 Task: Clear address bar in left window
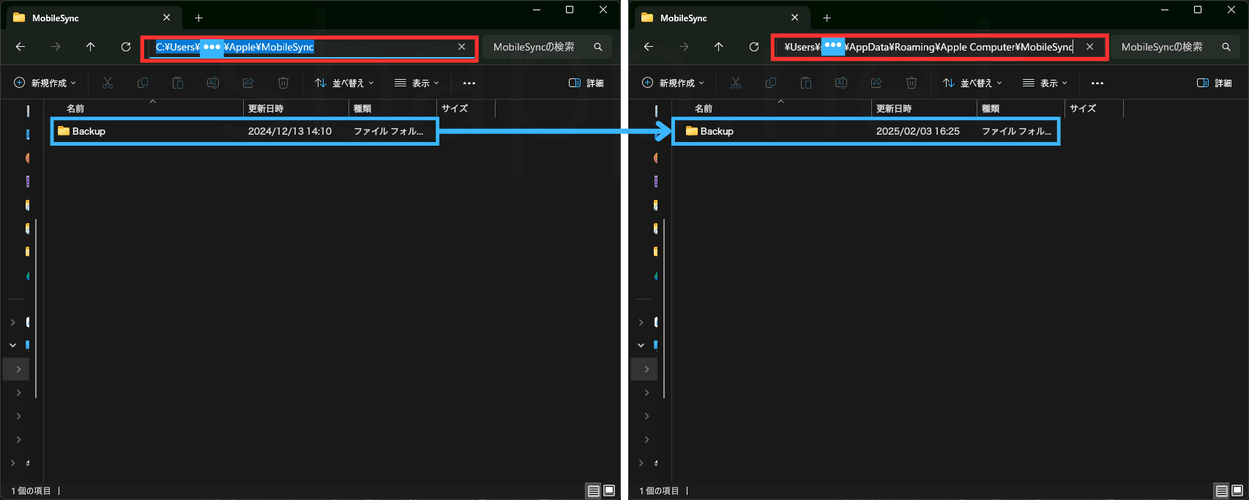[x=461, y=47]
